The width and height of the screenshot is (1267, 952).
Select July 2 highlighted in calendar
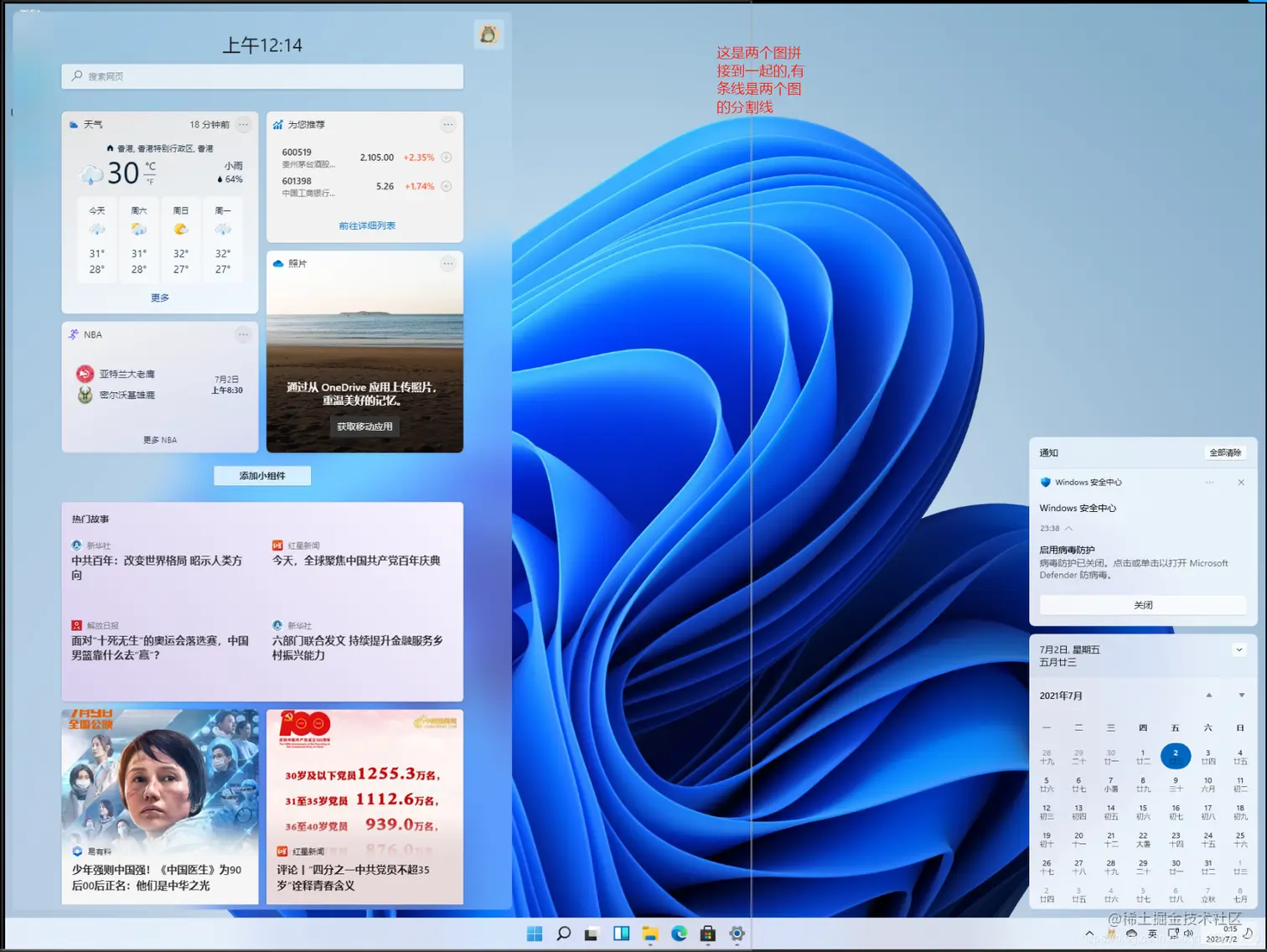coord(1176,756)
